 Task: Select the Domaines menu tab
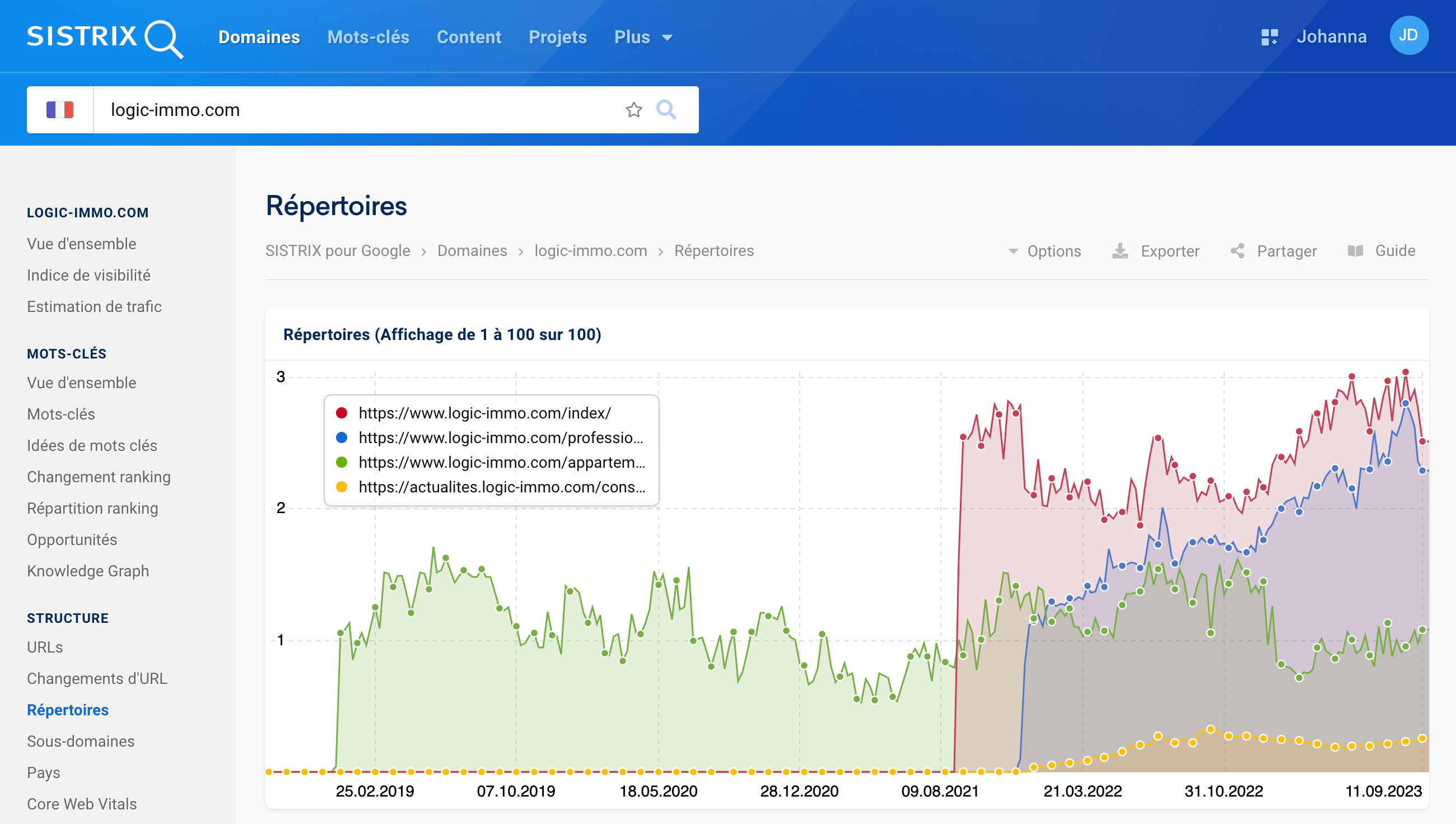tap(259, 36)
